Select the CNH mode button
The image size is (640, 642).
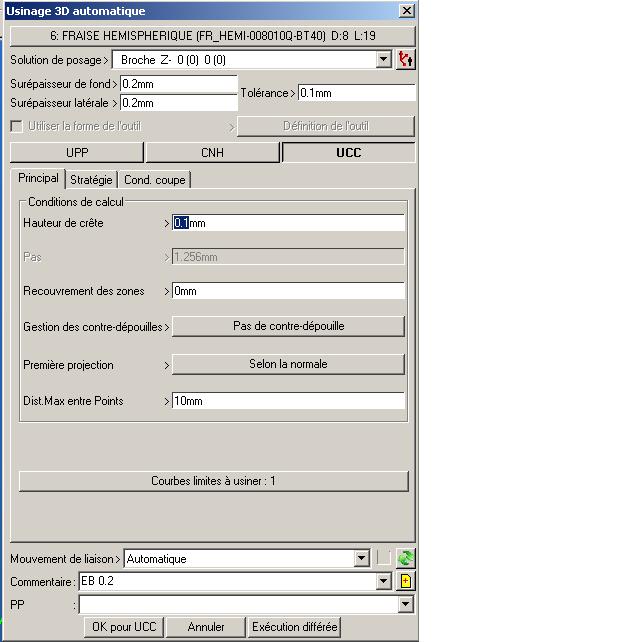pyautogui.click(x=213, y=153)
